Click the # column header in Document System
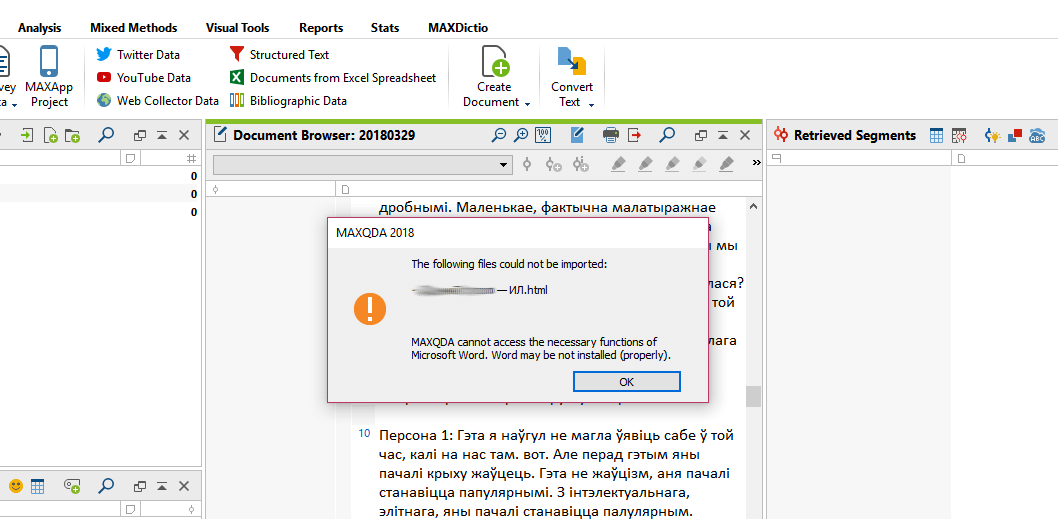This screenshot has width=1058, height=519. (191, 159)
